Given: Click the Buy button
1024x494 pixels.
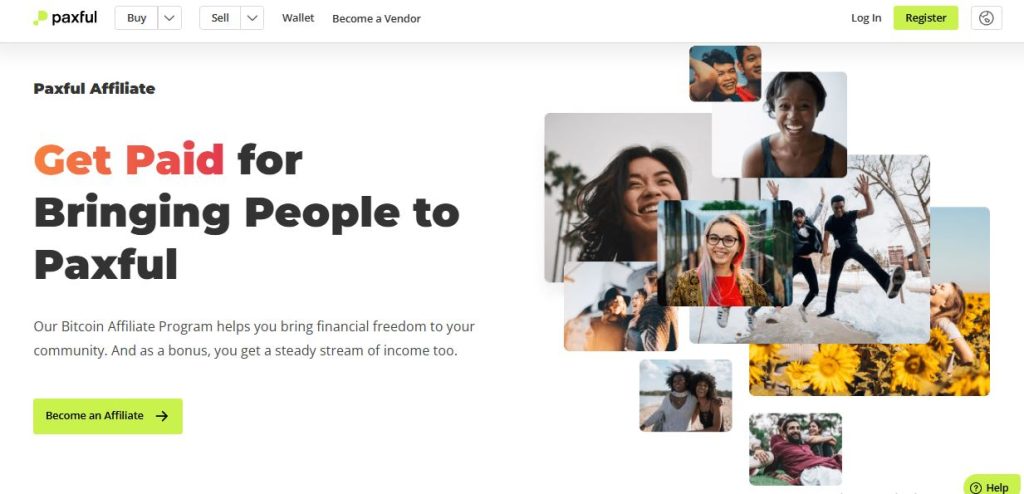Looking at the screenshot, I should [136, 18].
